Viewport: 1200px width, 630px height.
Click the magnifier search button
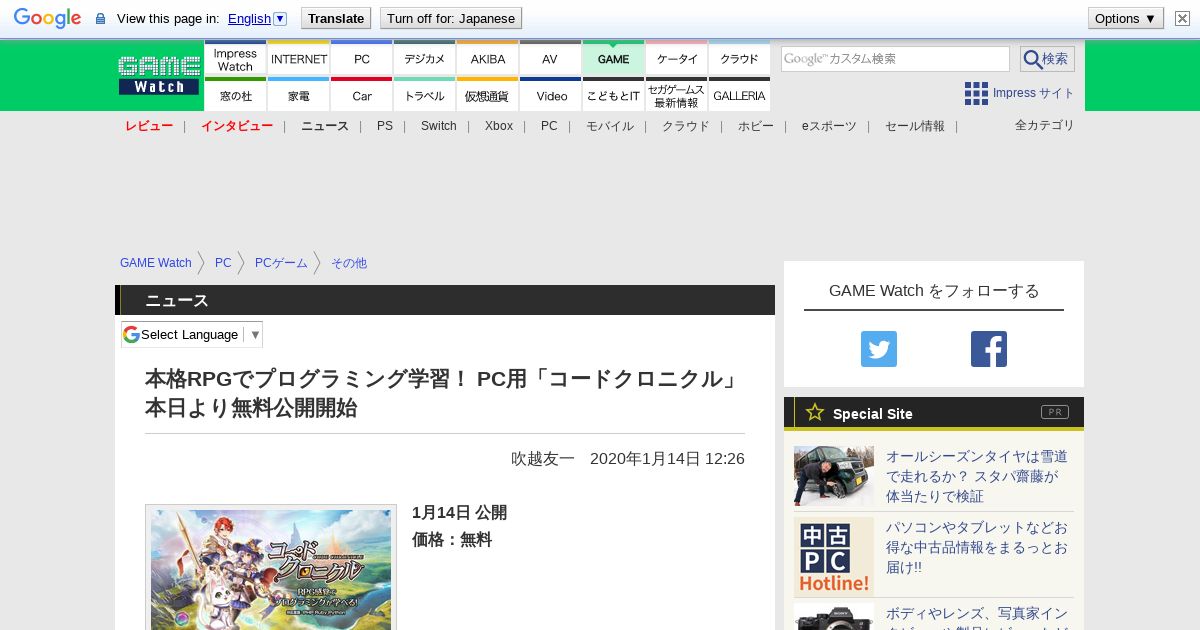1047,59
